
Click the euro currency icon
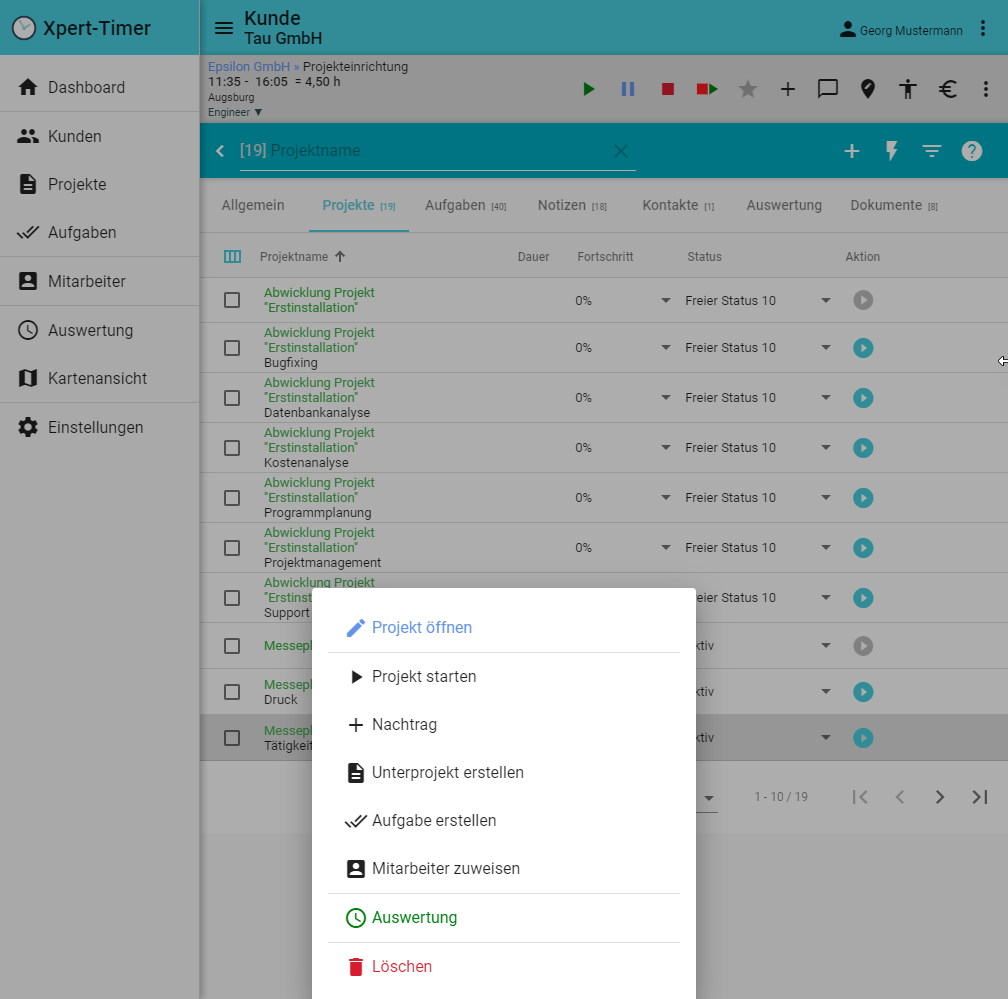click(948, 89)
